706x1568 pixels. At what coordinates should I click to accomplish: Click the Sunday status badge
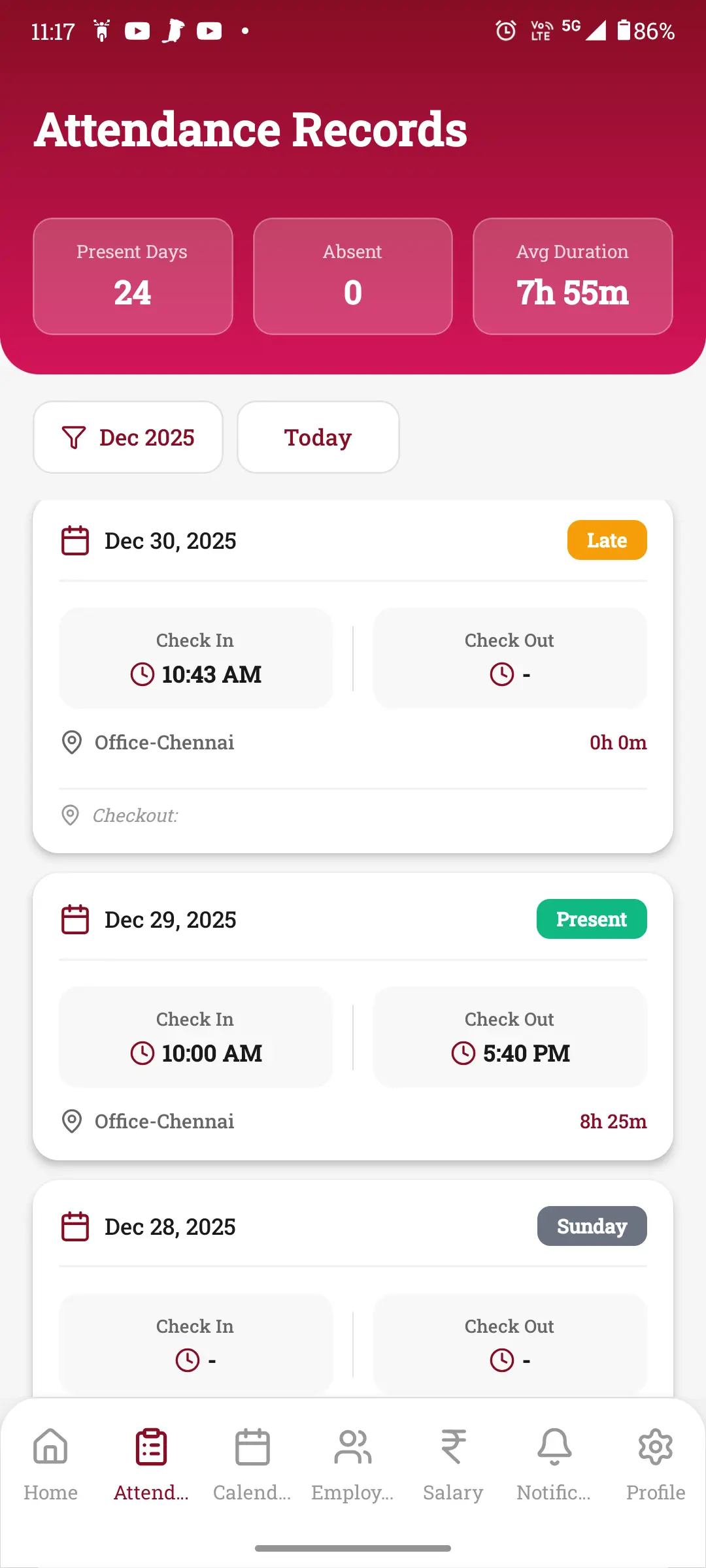click(592, 1226)
